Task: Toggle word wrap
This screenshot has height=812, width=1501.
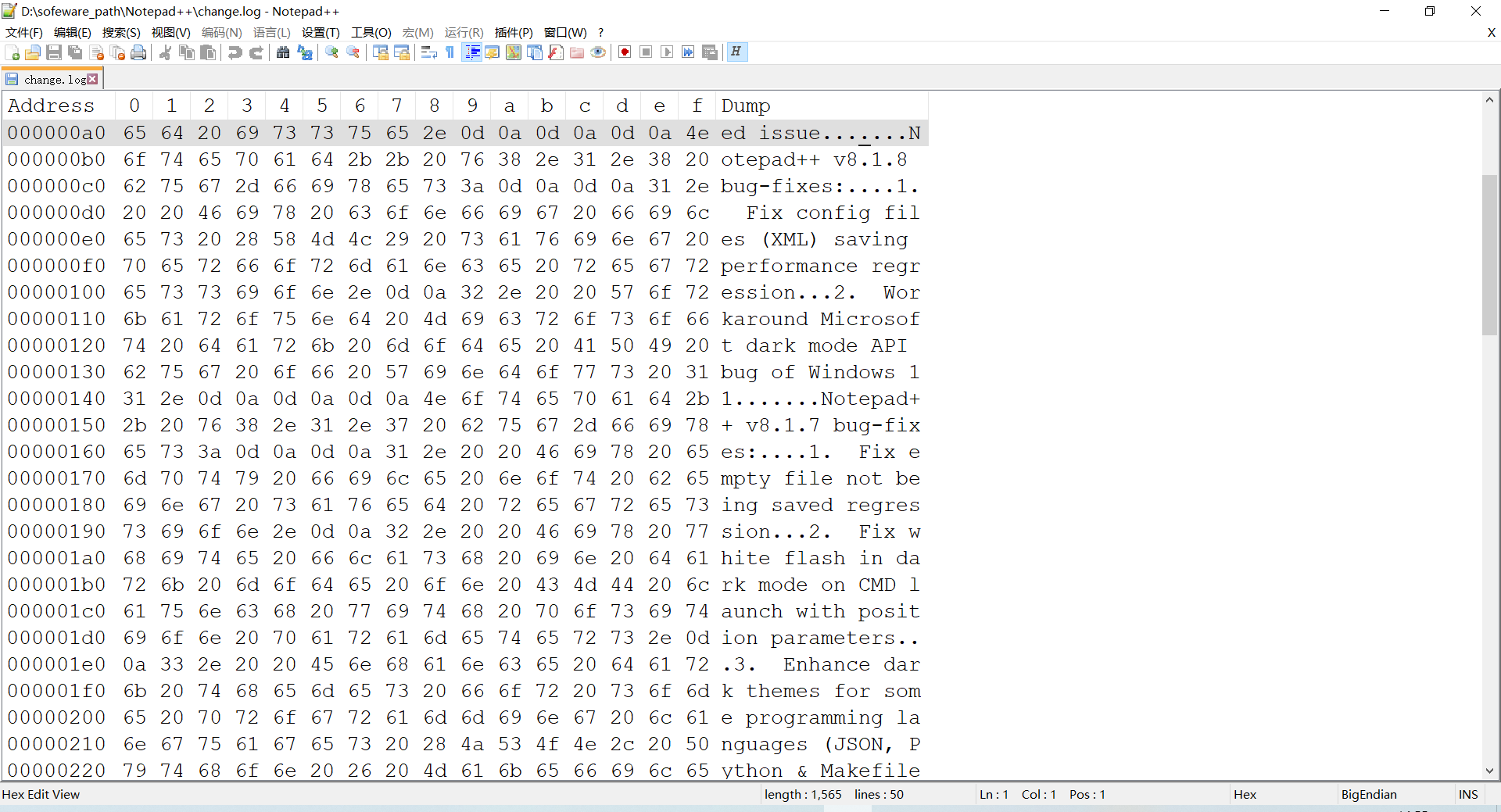Action: click(x=428, y=52)
